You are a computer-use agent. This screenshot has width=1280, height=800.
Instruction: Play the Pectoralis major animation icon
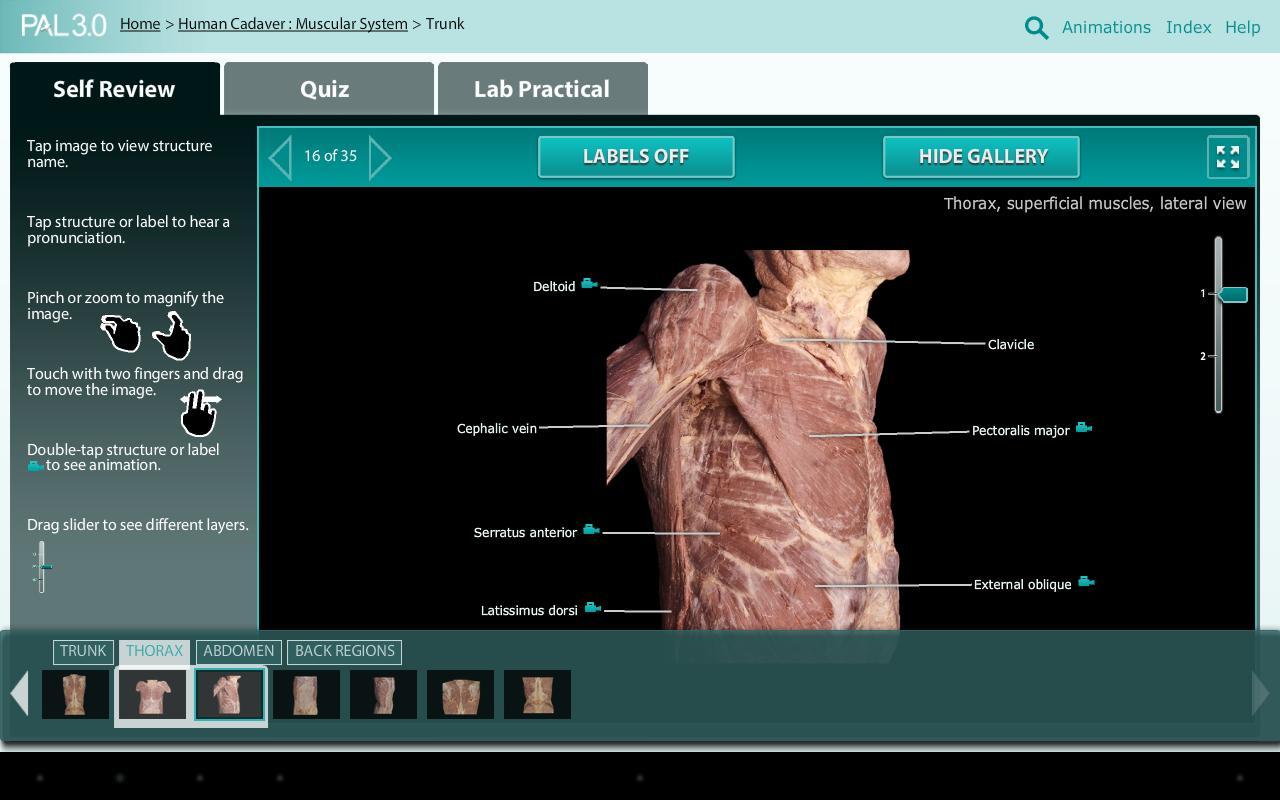point(1083,427)
